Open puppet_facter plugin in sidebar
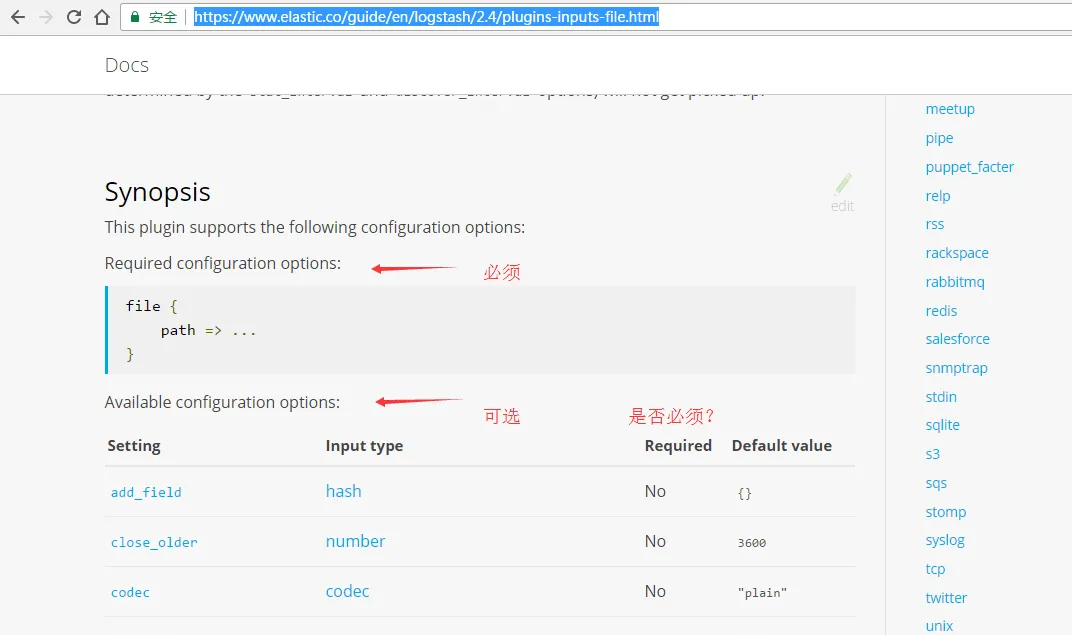 point(969,167)
